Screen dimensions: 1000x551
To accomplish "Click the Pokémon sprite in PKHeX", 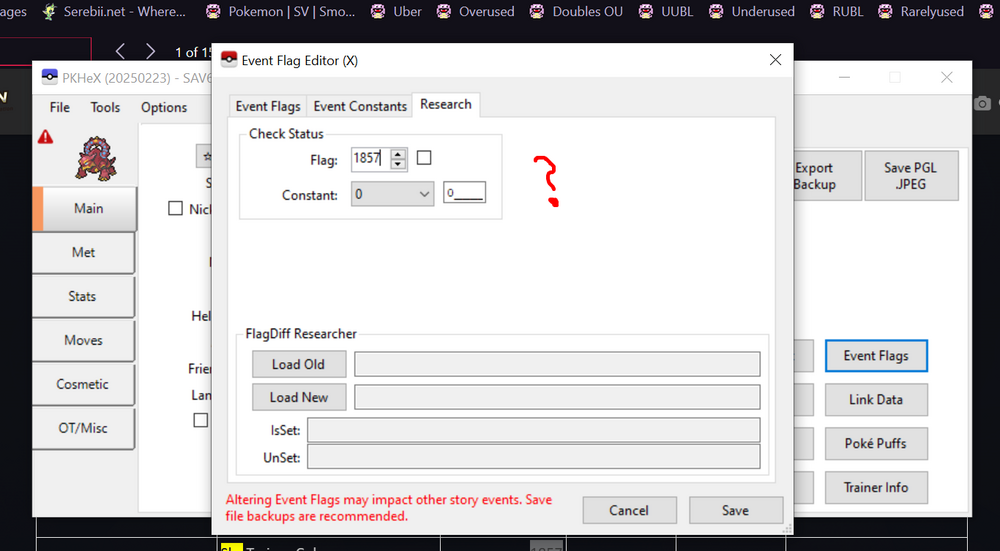I will click(x=98, y=160).
